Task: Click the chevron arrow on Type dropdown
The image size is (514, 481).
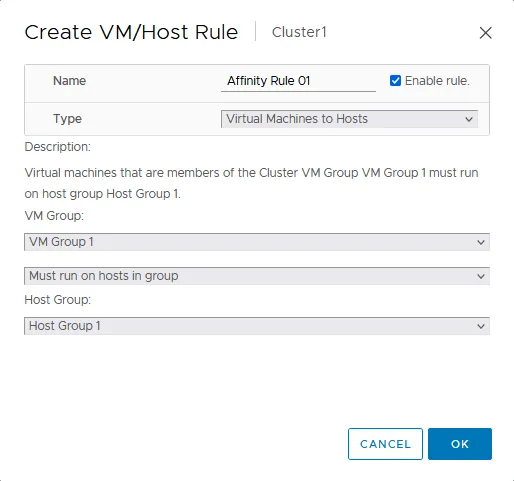Action: (469, 119)
